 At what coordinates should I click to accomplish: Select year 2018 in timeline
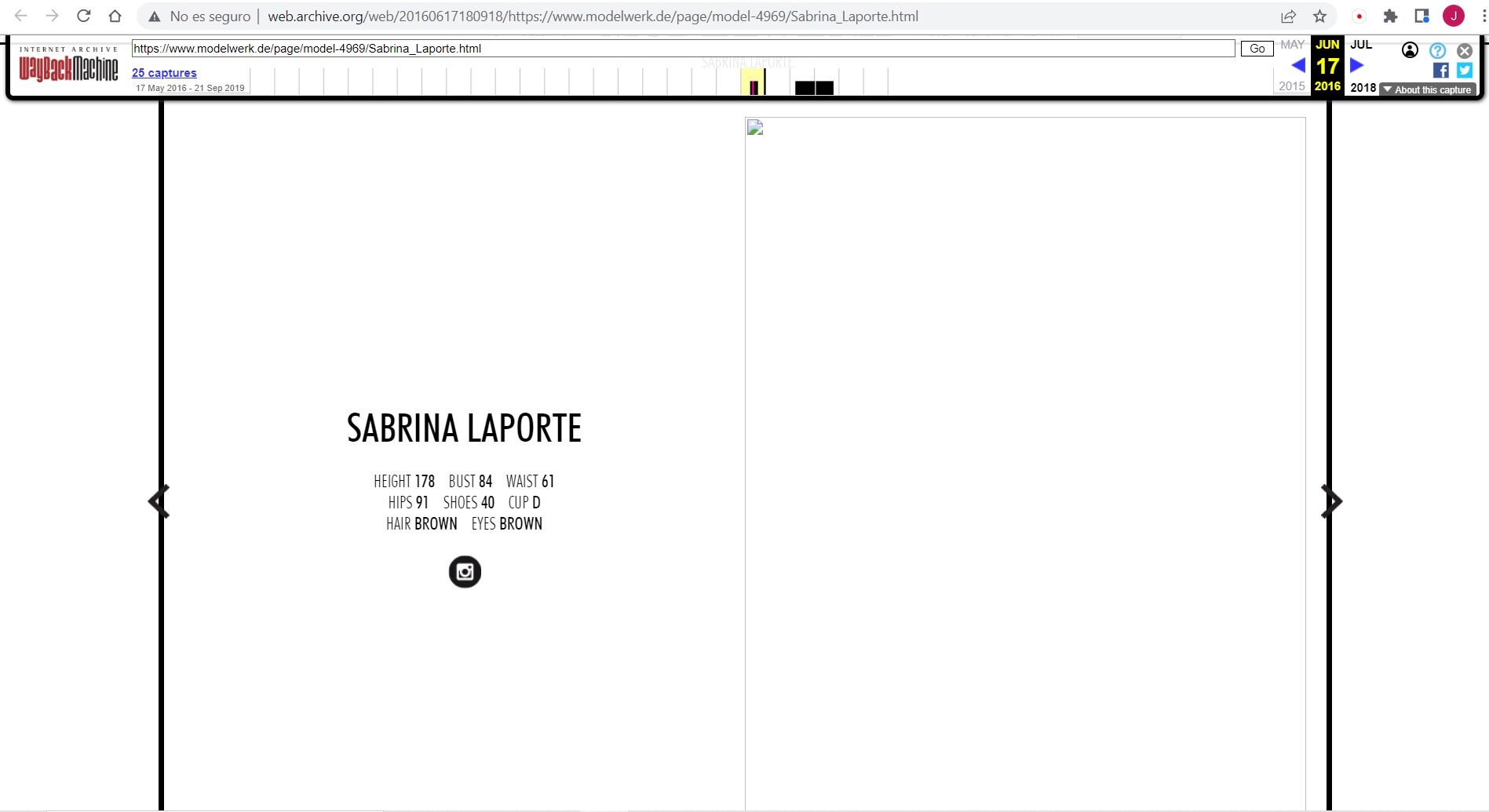pyautogui.click(x=1363, y=87)
